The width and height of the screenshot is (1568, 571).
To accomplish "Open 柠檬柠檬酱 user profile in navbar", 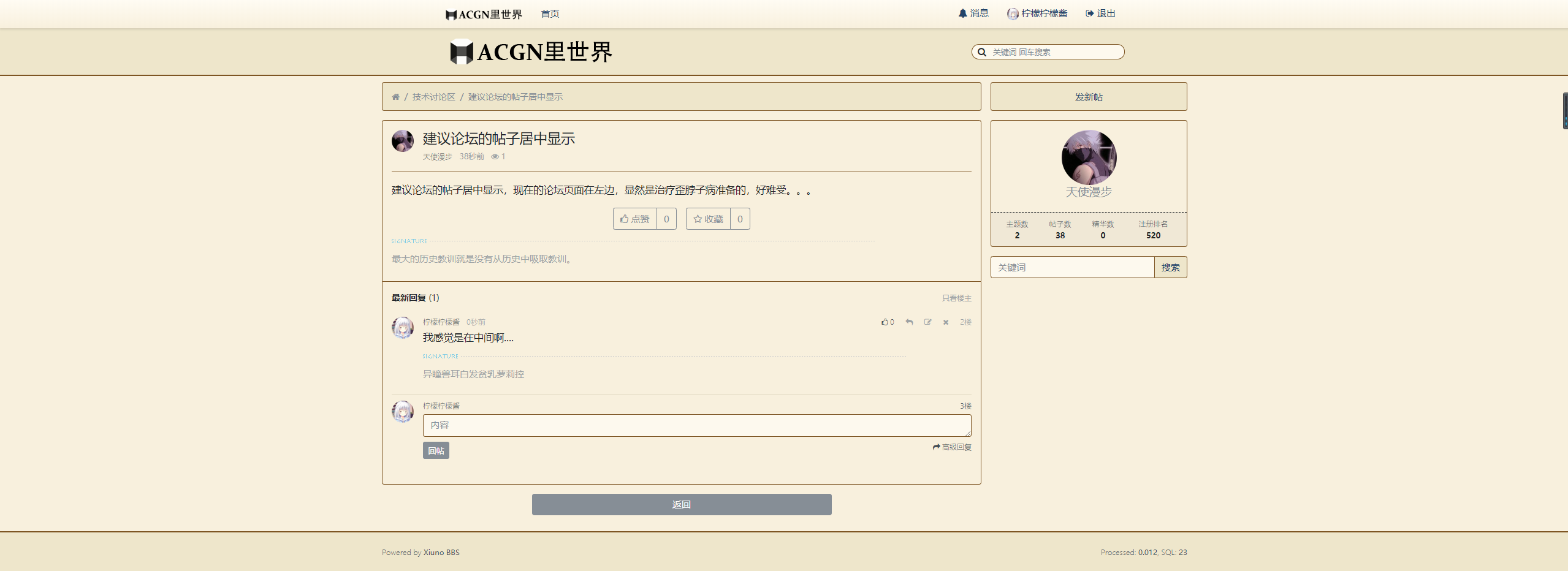I will point(1037,13).
